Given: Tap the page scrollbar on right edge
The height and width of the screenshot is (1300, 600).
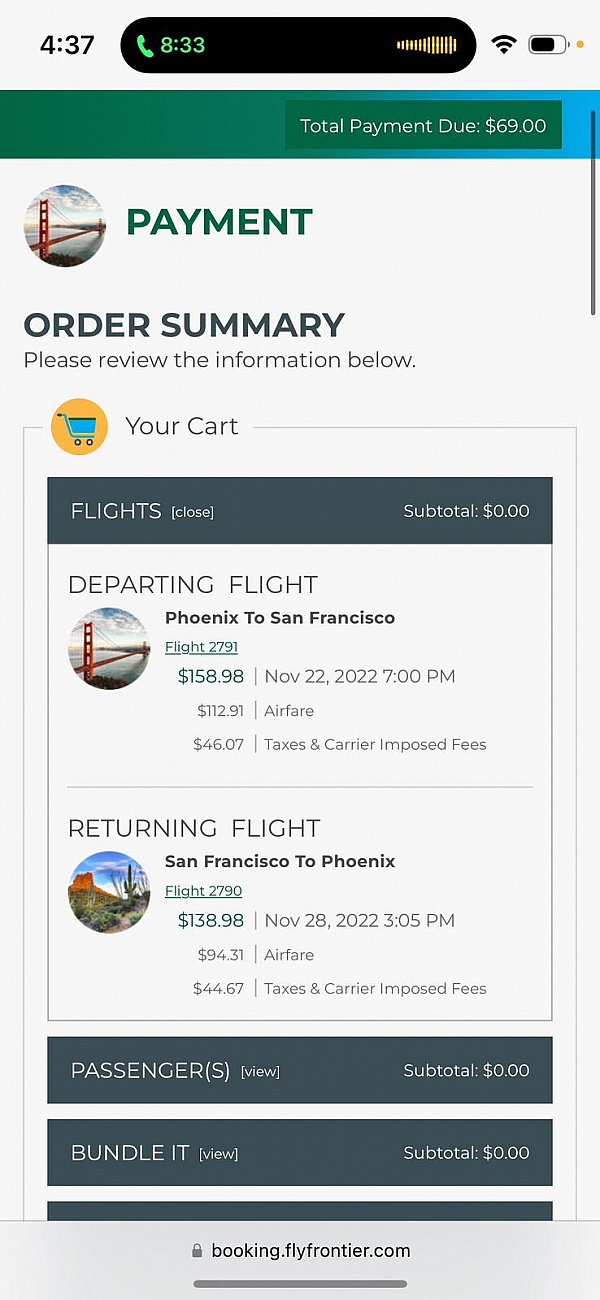Looking at the screenshot, I should coord(594,220).
